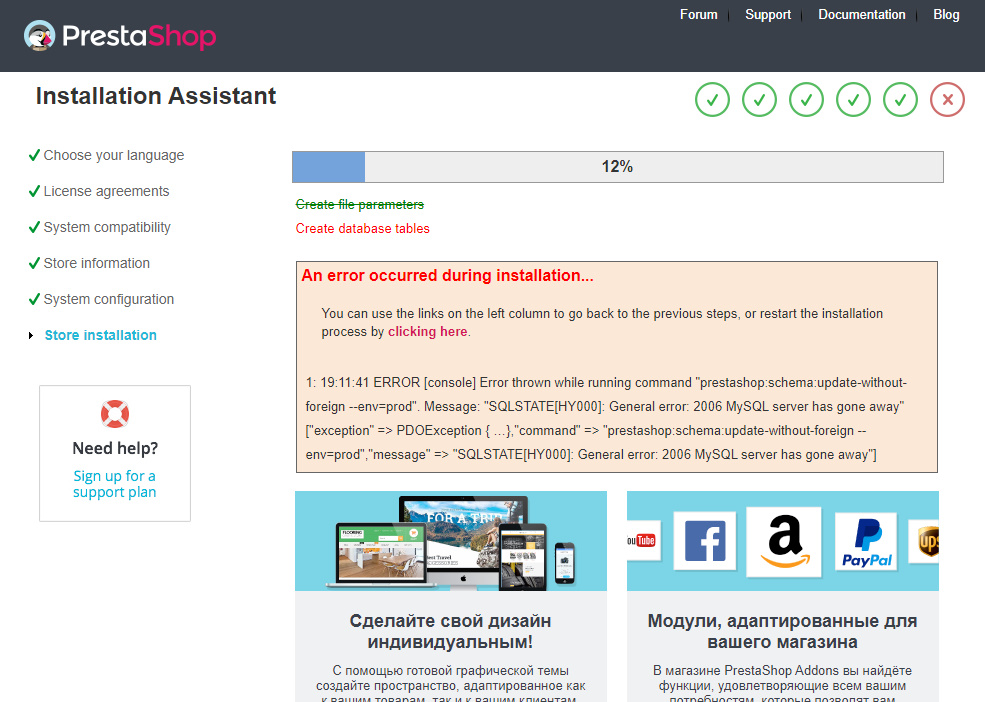Click the Facebook logo tile
985x702 pixels.
(705, 541)
